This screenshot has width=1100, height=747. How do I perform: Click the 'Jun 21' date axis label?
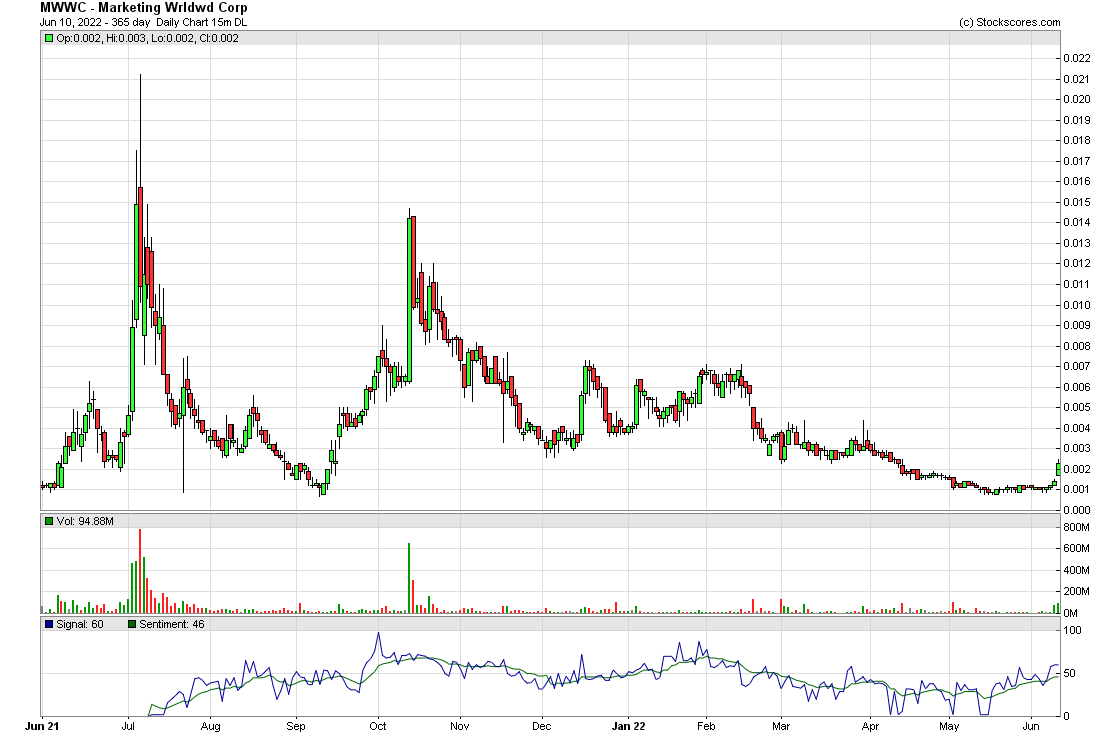pyautogui.click(x=42, y=726)
